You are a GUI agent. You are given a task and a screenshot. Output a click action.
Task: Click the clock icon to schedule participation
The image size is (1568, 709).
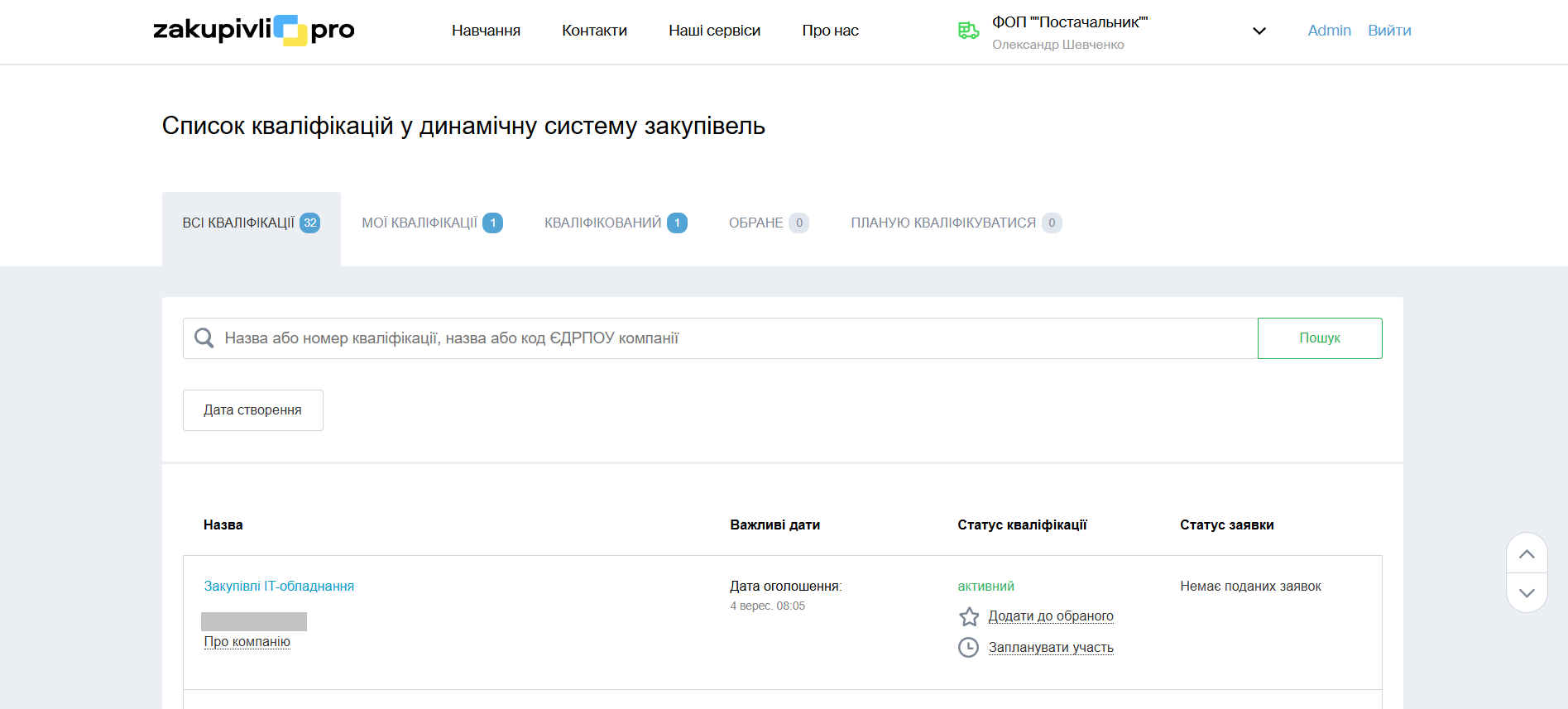coord(968,648)
